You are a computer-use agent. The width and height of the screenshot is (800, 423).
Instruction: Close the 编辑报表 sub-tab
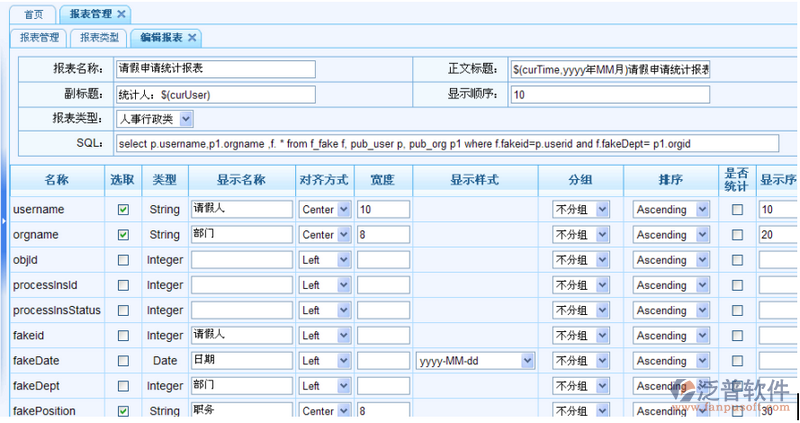pos(193,38)
